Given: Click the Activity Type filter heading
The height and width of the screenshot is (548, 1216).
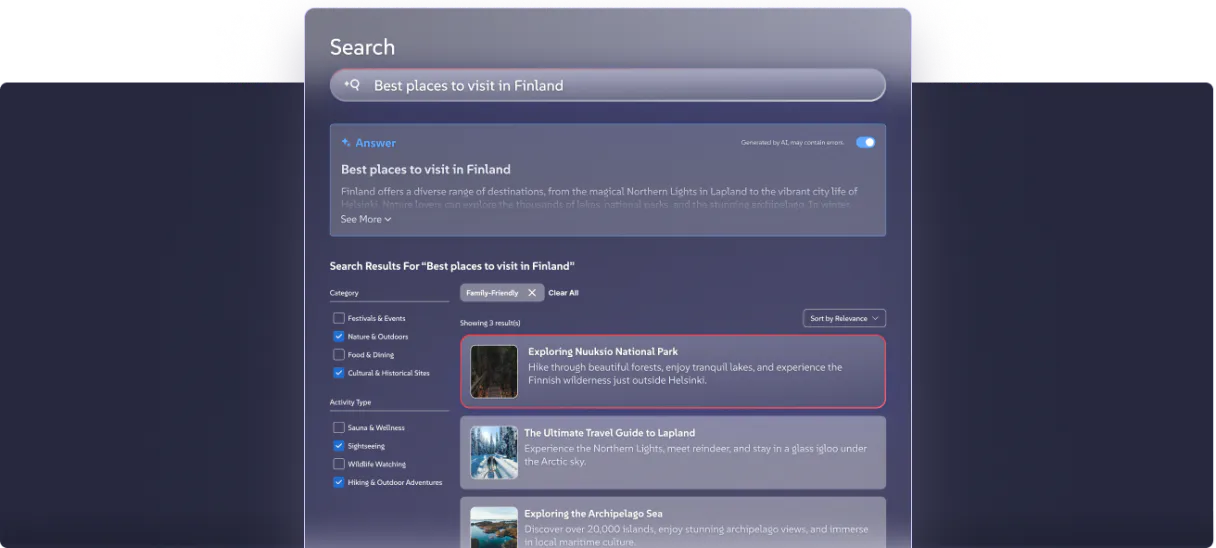Looking at the screenshot, I should pos(350,402).
